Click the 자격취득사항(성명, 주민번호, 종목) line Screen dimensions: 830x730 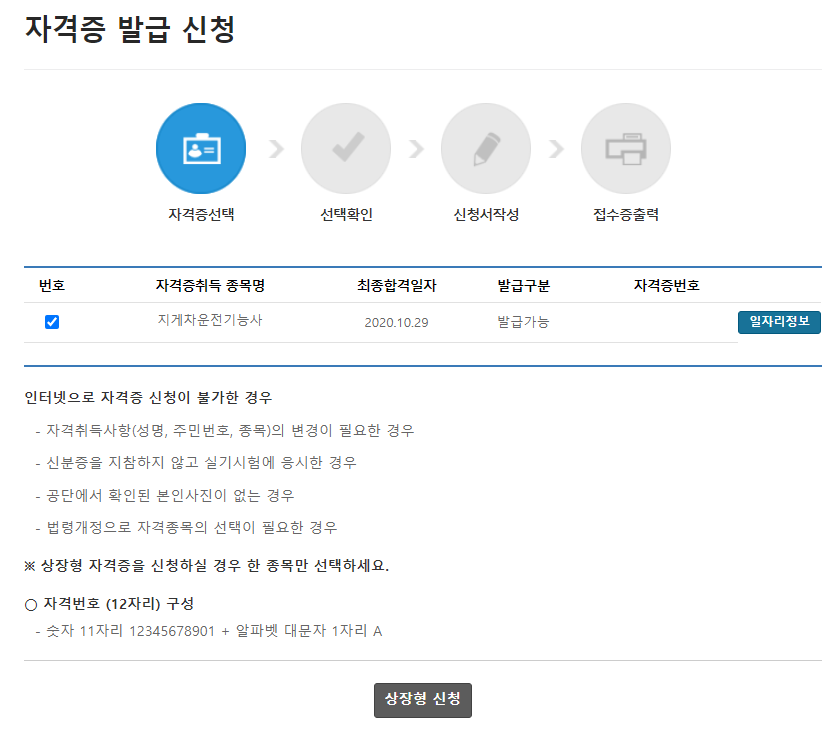click(x=225, y=430)
